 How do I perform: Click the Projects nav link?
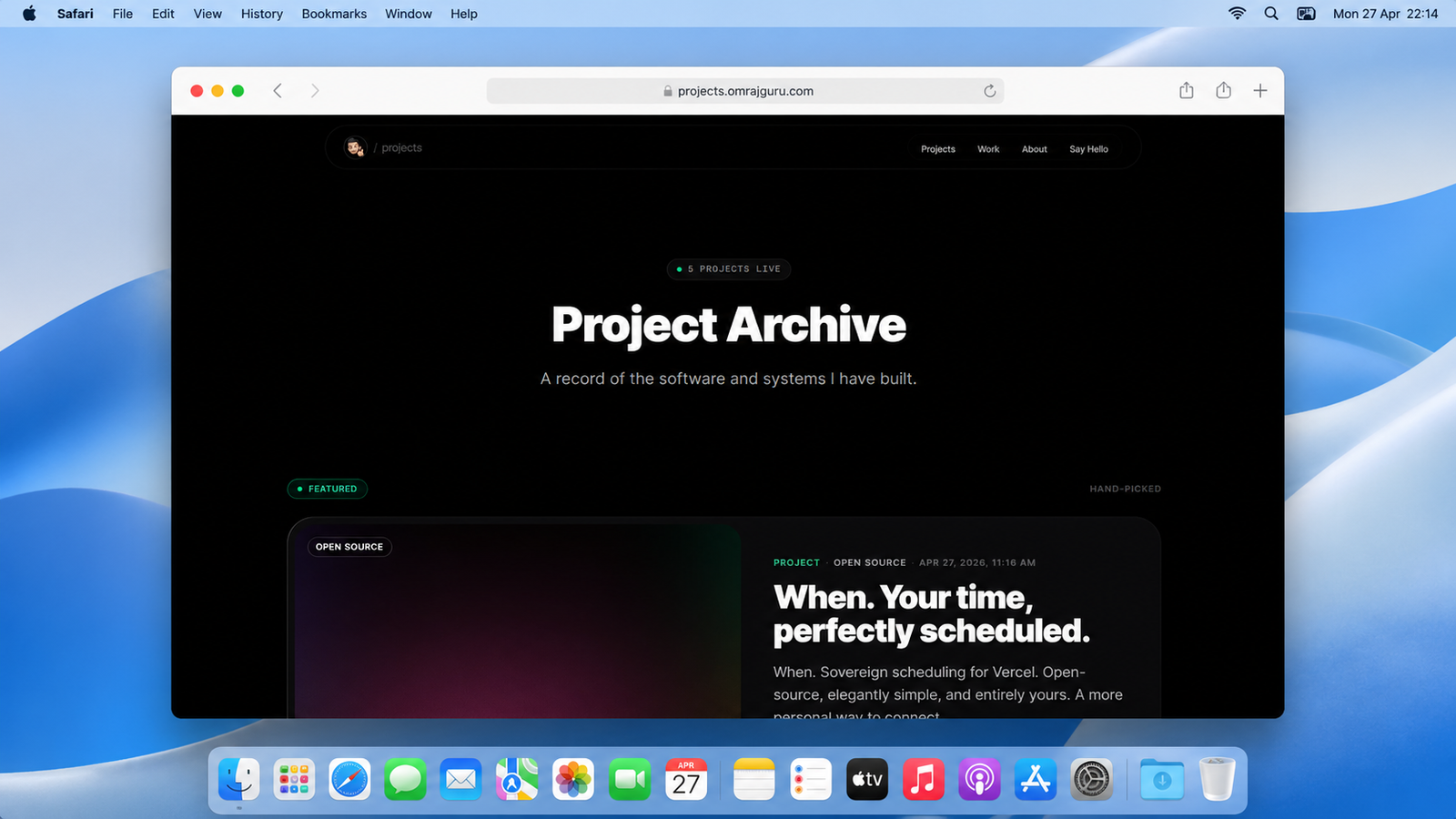(x=938, y=149)
